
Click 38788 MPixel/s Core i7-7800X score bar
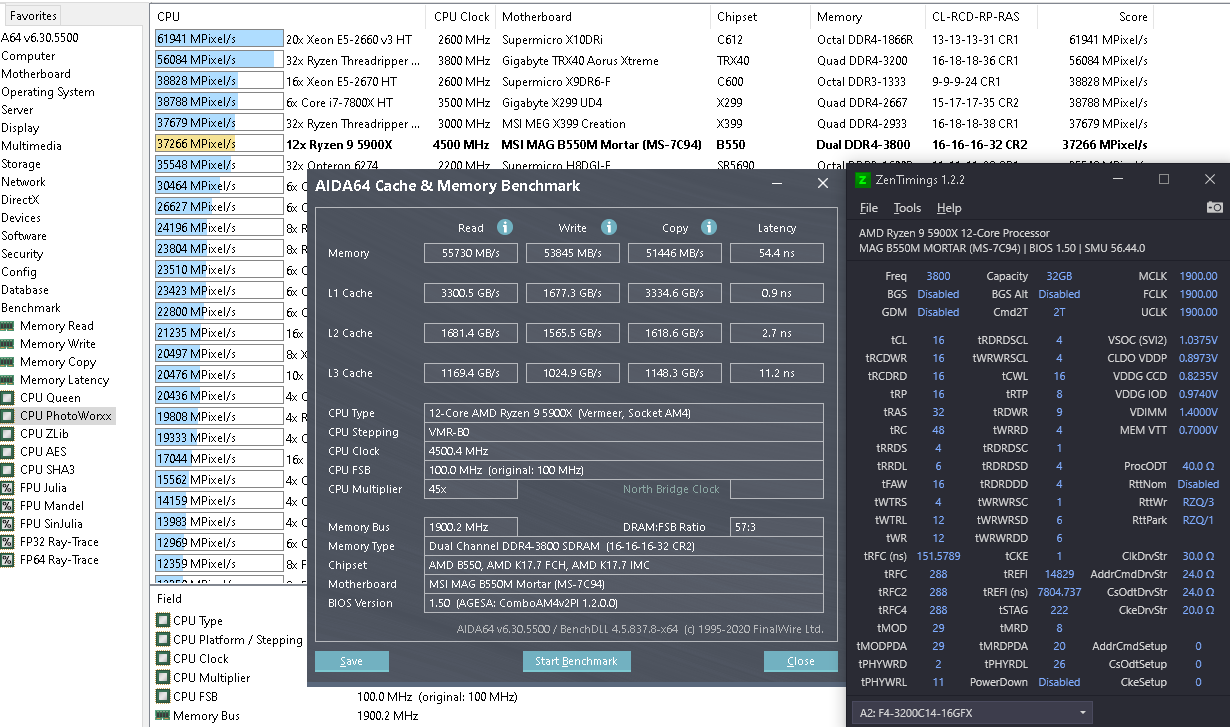[x=219, y=102]
